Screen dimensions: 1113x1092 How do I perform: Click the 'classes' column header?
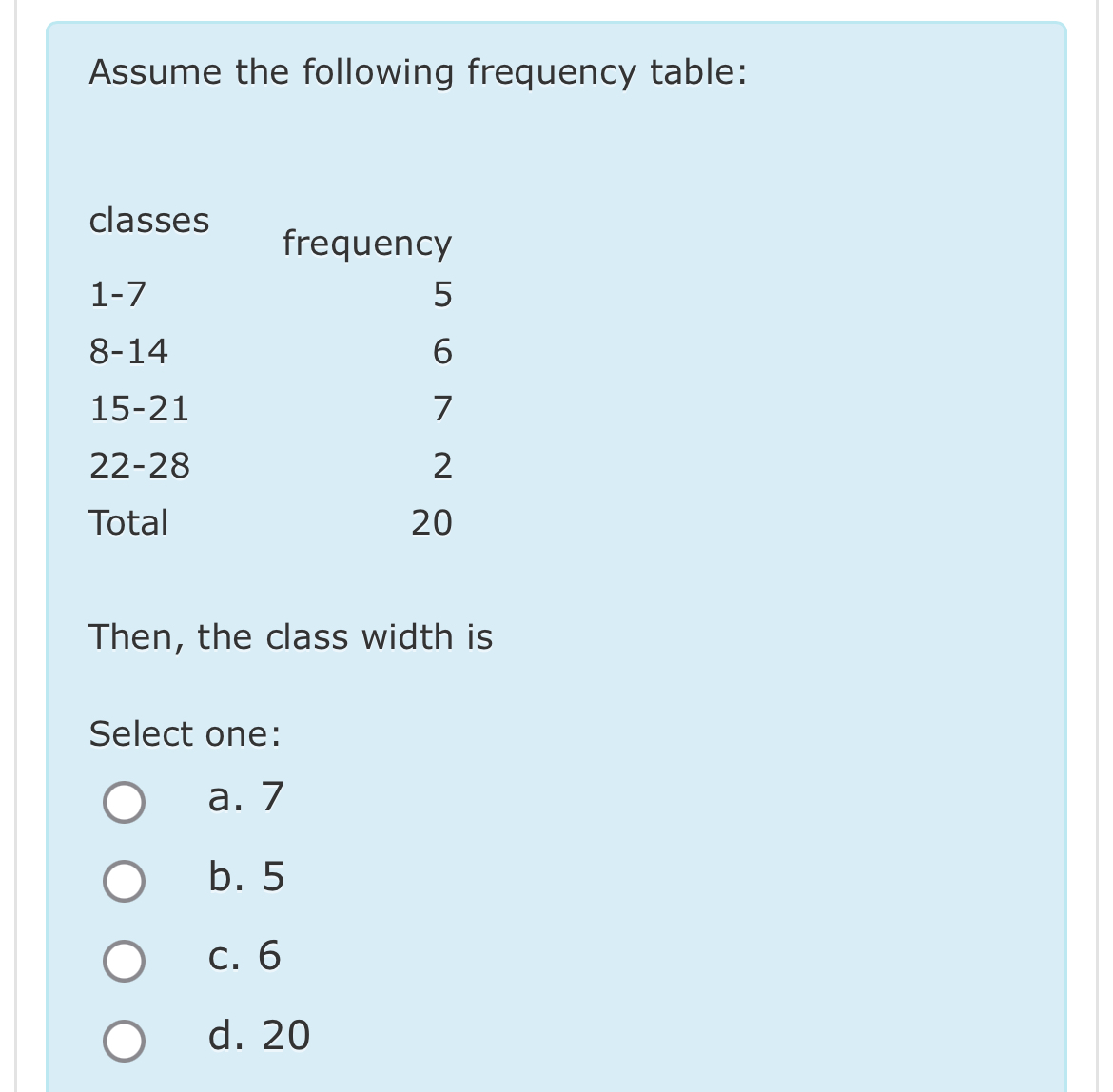[149, 222]
